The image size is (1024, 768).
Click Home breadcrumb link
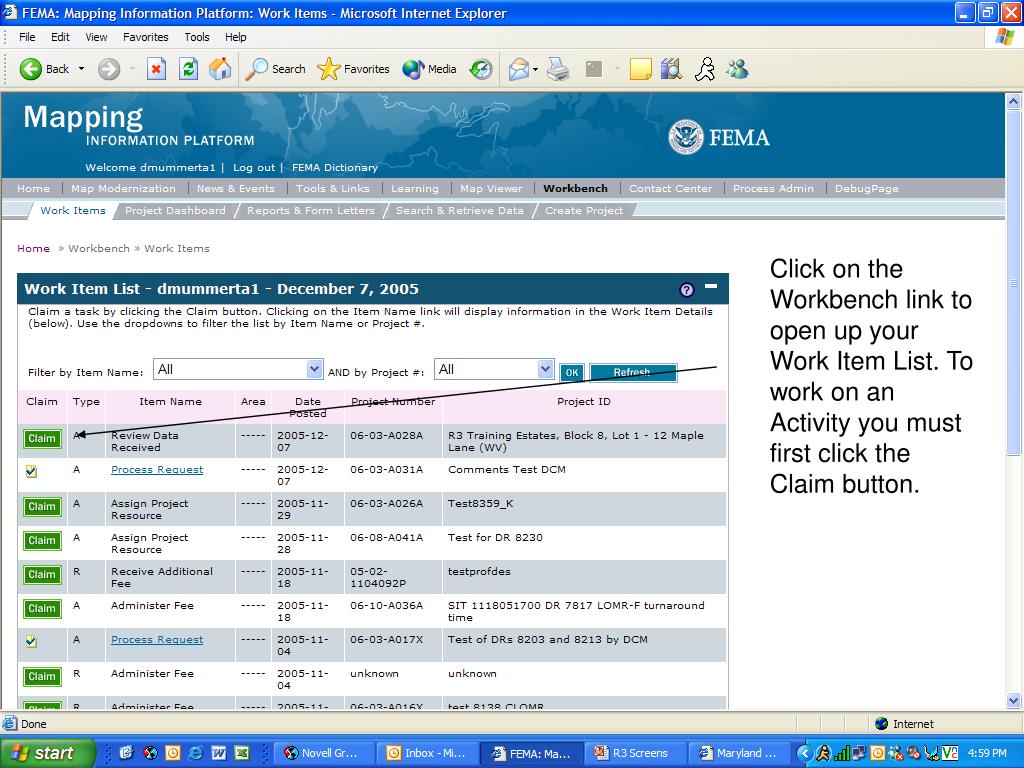coord(33,248)
